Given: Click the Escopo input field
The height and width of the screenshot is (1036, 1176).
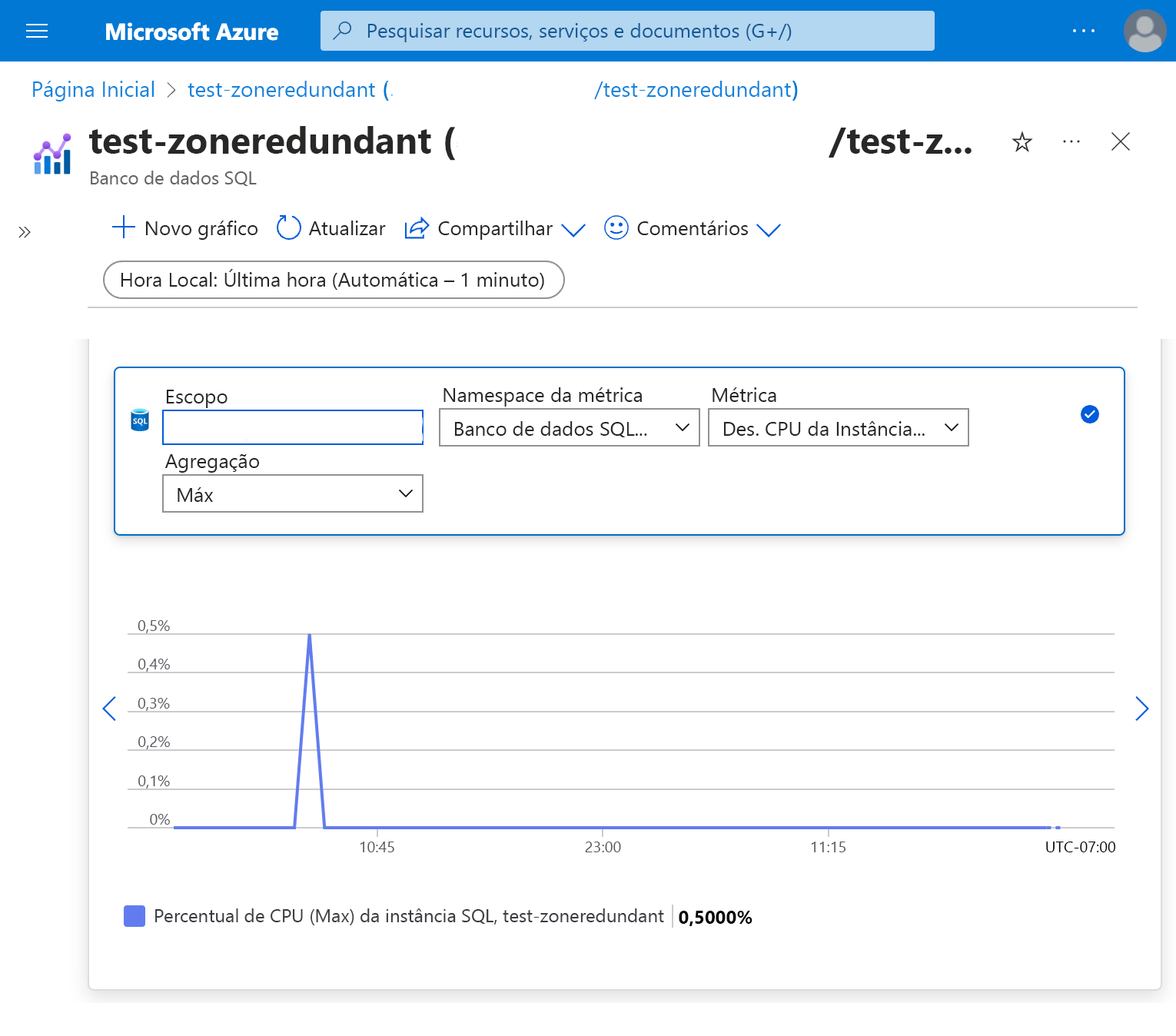Looking at the screenshot, I should click(292, 427).
